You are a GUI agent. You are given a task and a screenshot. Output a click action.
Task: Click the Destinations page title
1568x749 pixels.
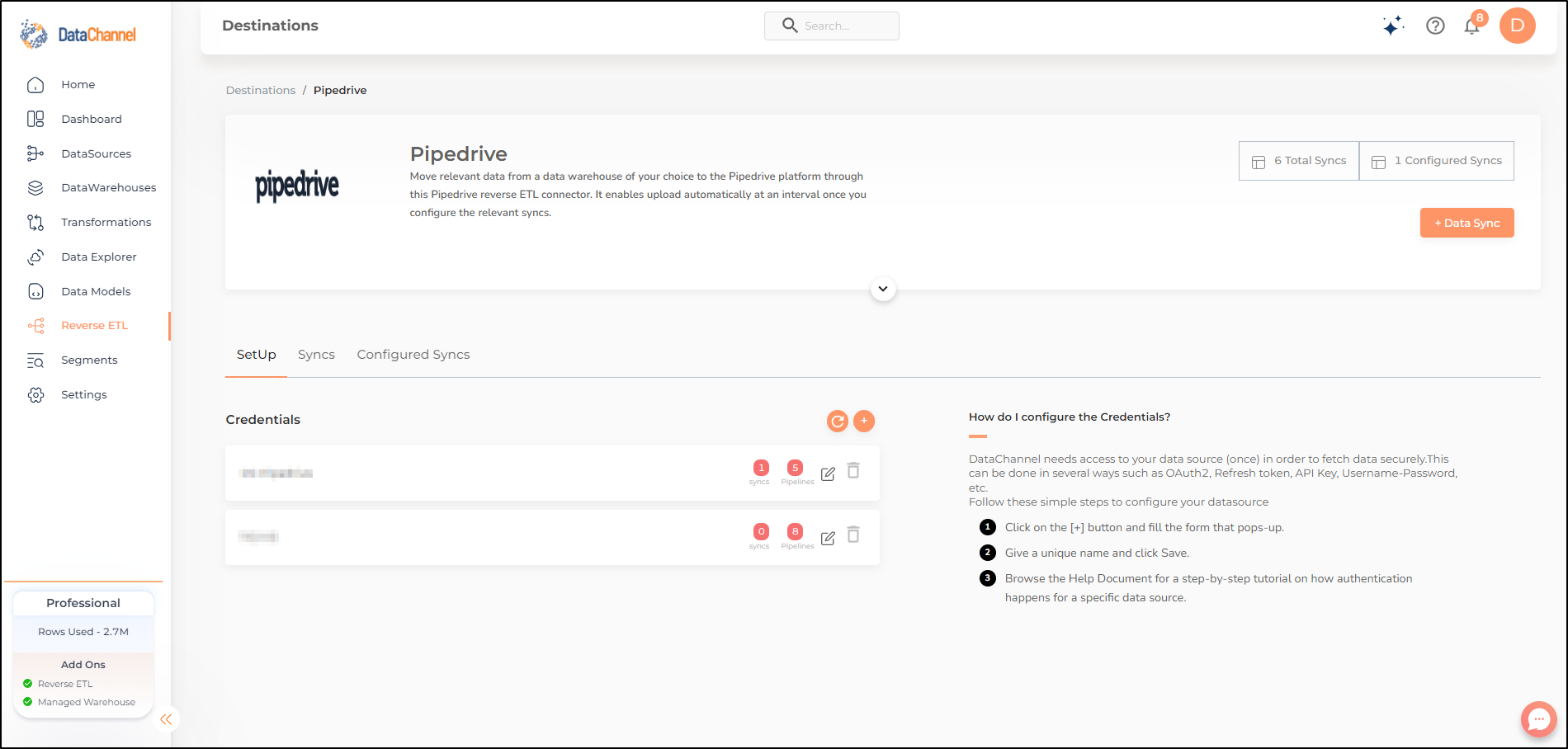click(x=270, y=26)
